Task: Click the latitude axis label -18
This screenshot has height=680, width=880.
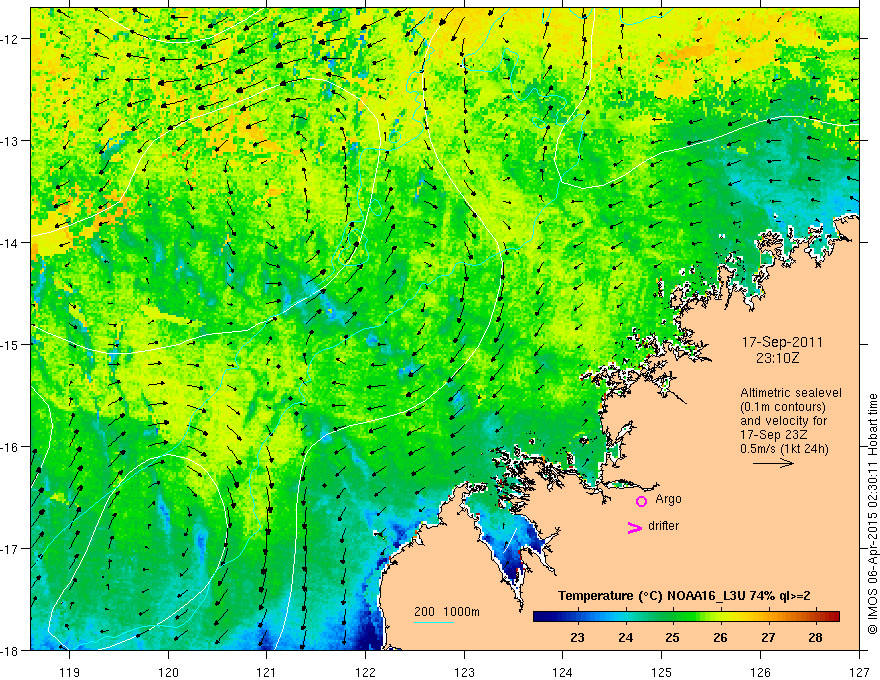Action: point(11,651)
